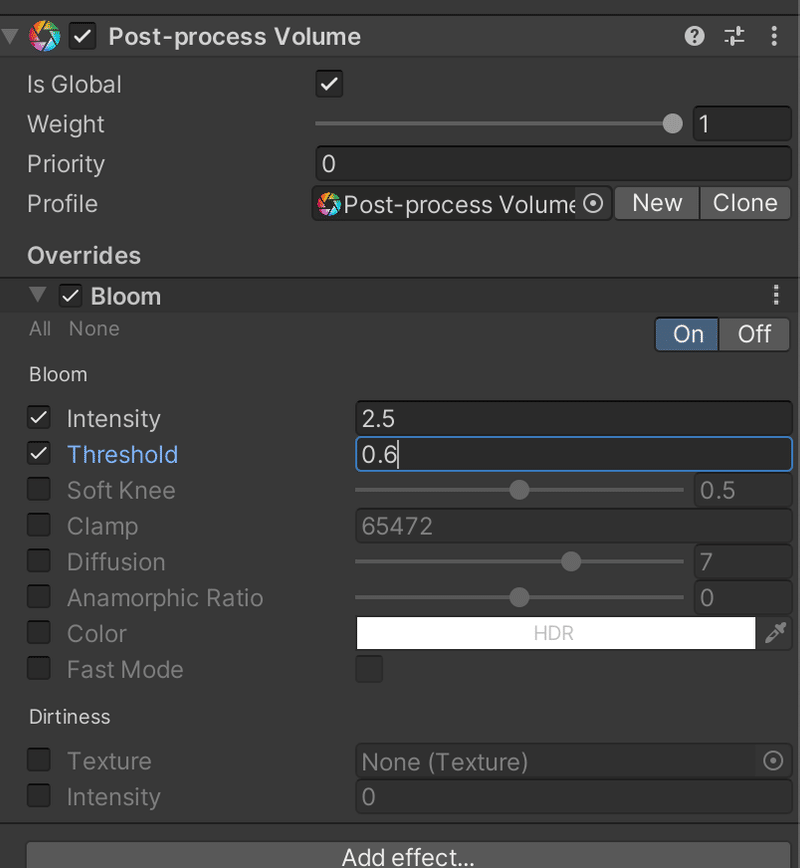Viewport: 800px width, 868px height.
Task: Open Dirtiness Texture object picker icon
Action: (x=773, y=761)
